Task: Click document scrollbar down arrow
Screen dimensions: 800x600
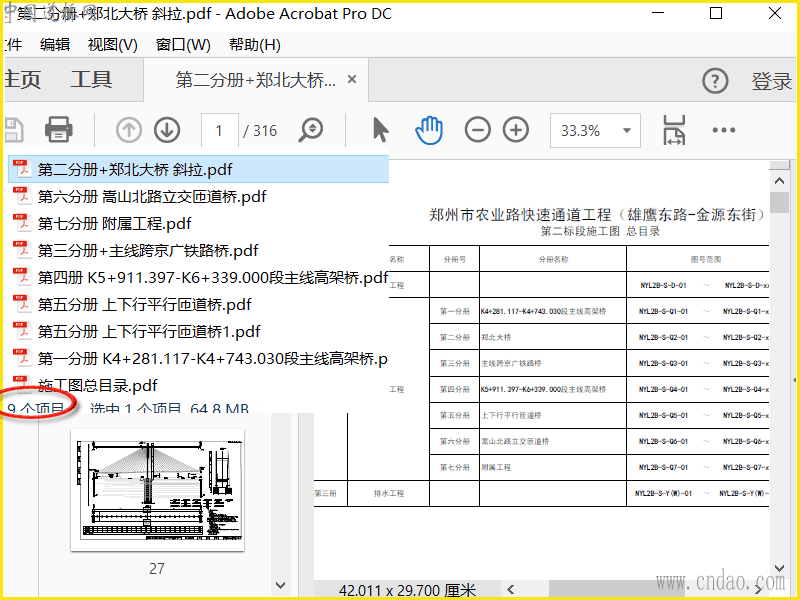Action: click(779, 567)
